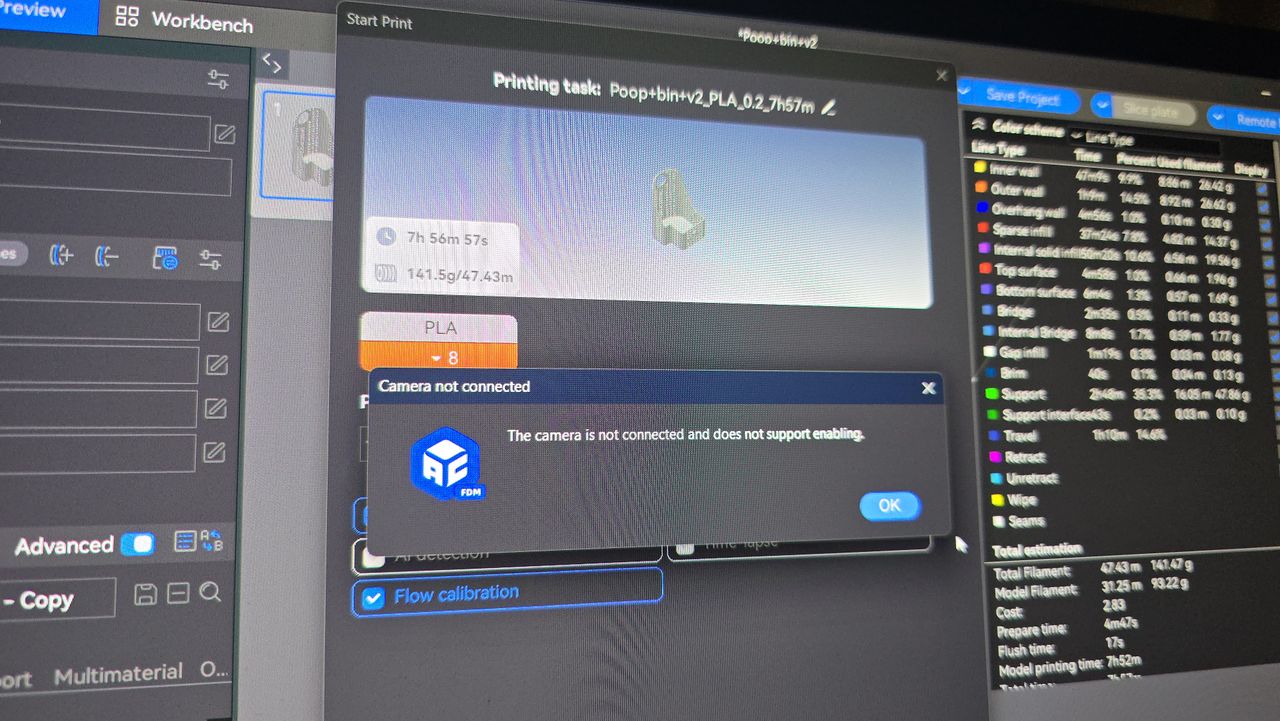
Task: Open the Copy process preset dropdown
Action: (x=57, y=600)
